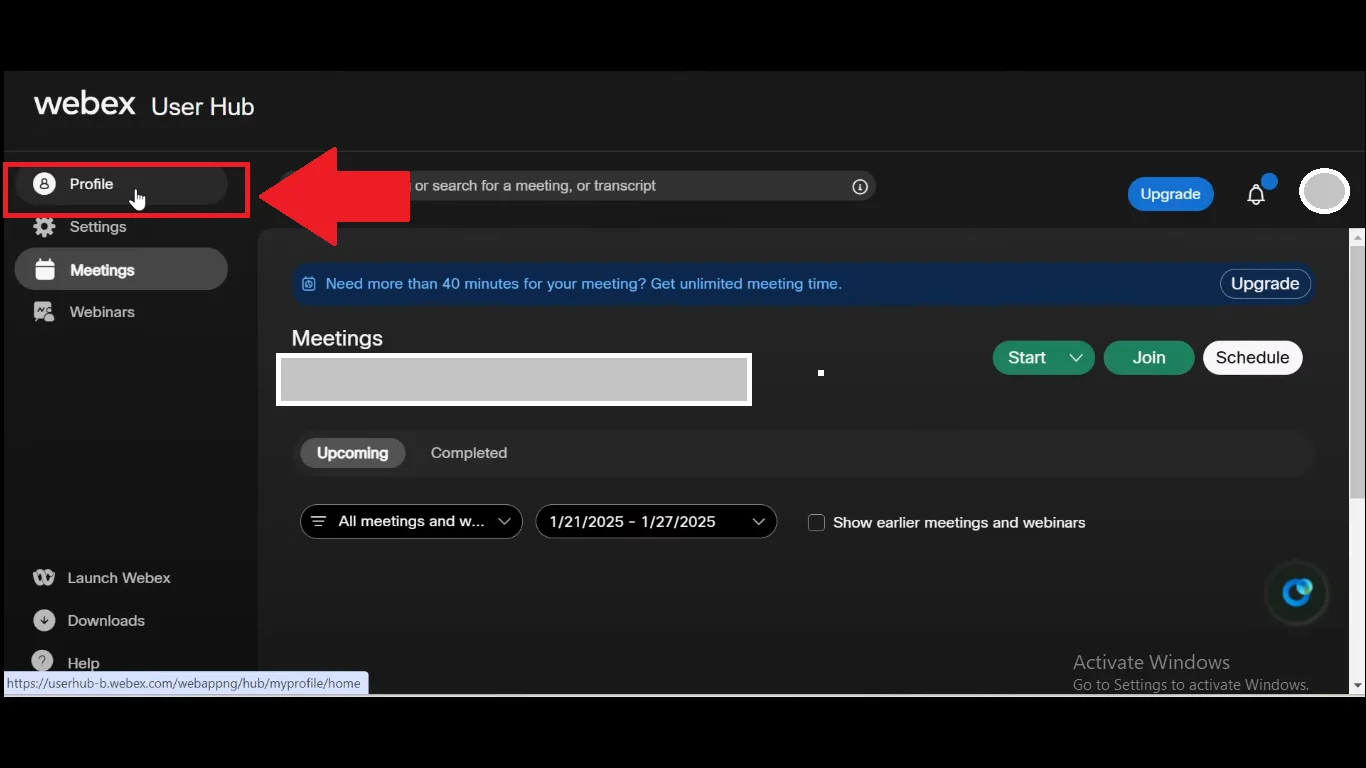Click the scrollbar down arrow

point(1357,685)
